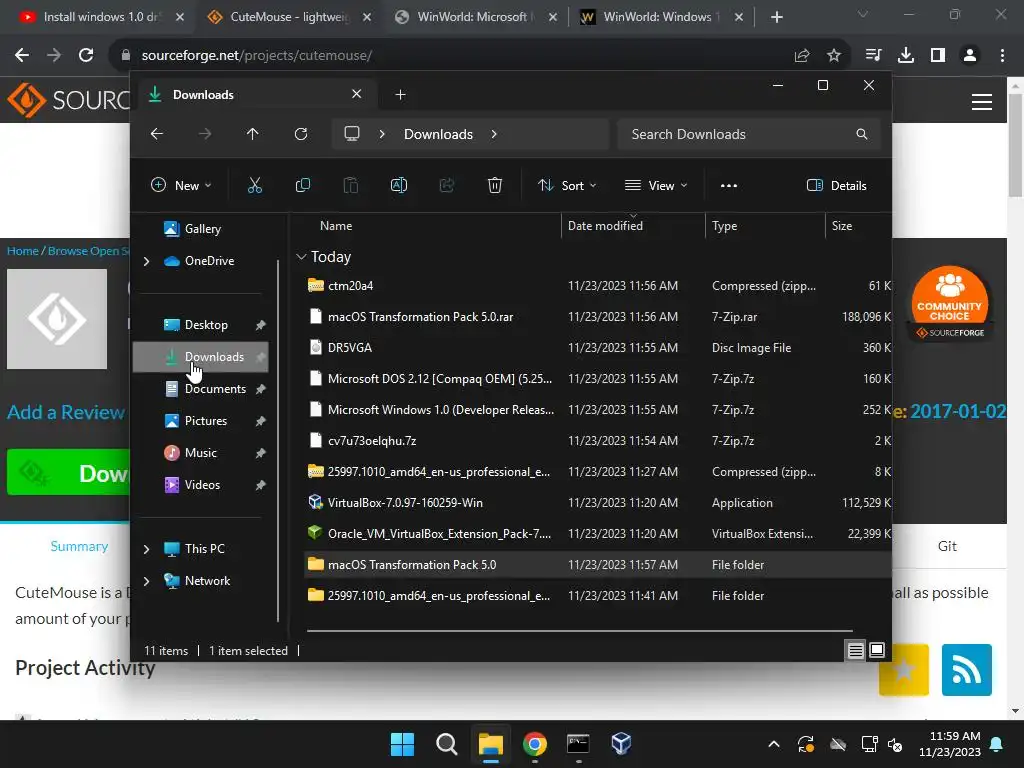
Task: Open the Sort dropdown
Action: tap(567, 185)
